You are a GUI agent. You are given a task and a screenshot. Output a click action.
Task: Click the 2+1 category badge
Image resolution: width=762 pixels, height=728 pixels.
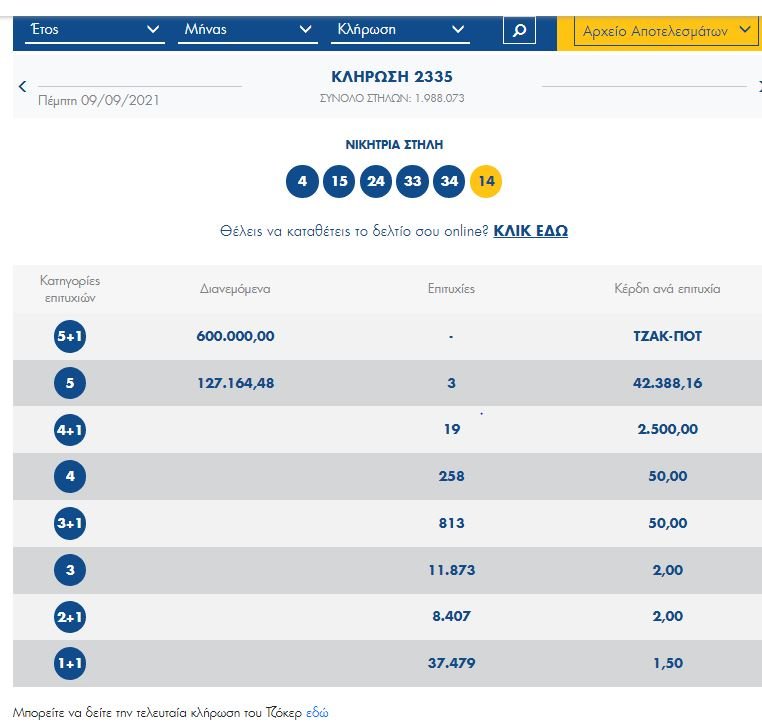click(x=70, y=618)
